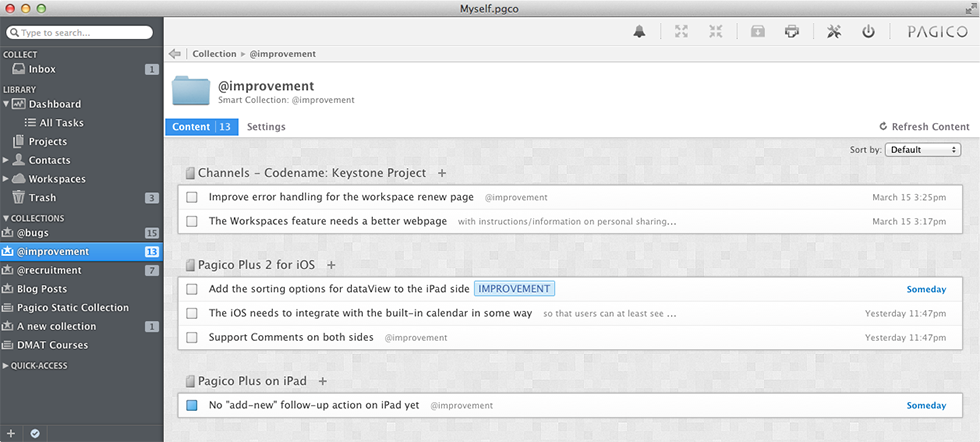Click the Inbox tray icon
The image size is (980, 442).
coord(19,69)
